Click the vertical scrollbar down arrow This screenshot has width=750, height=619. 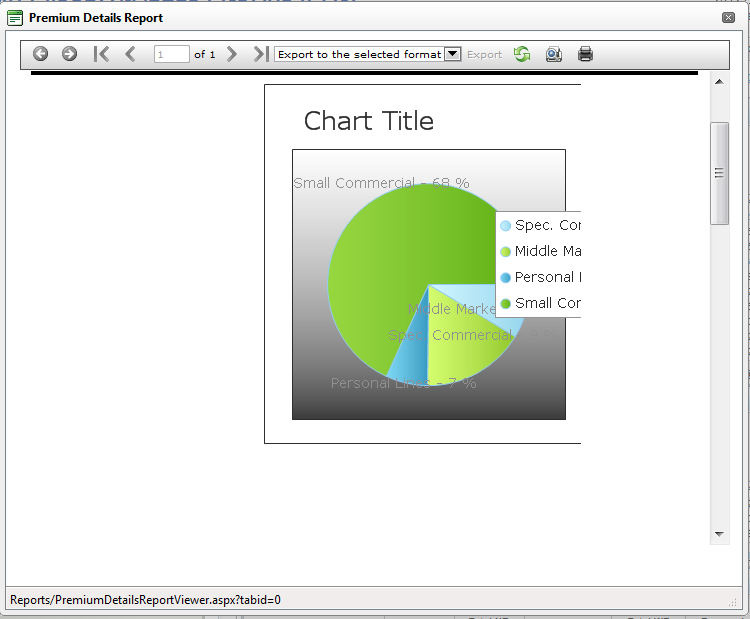(719, 534)
